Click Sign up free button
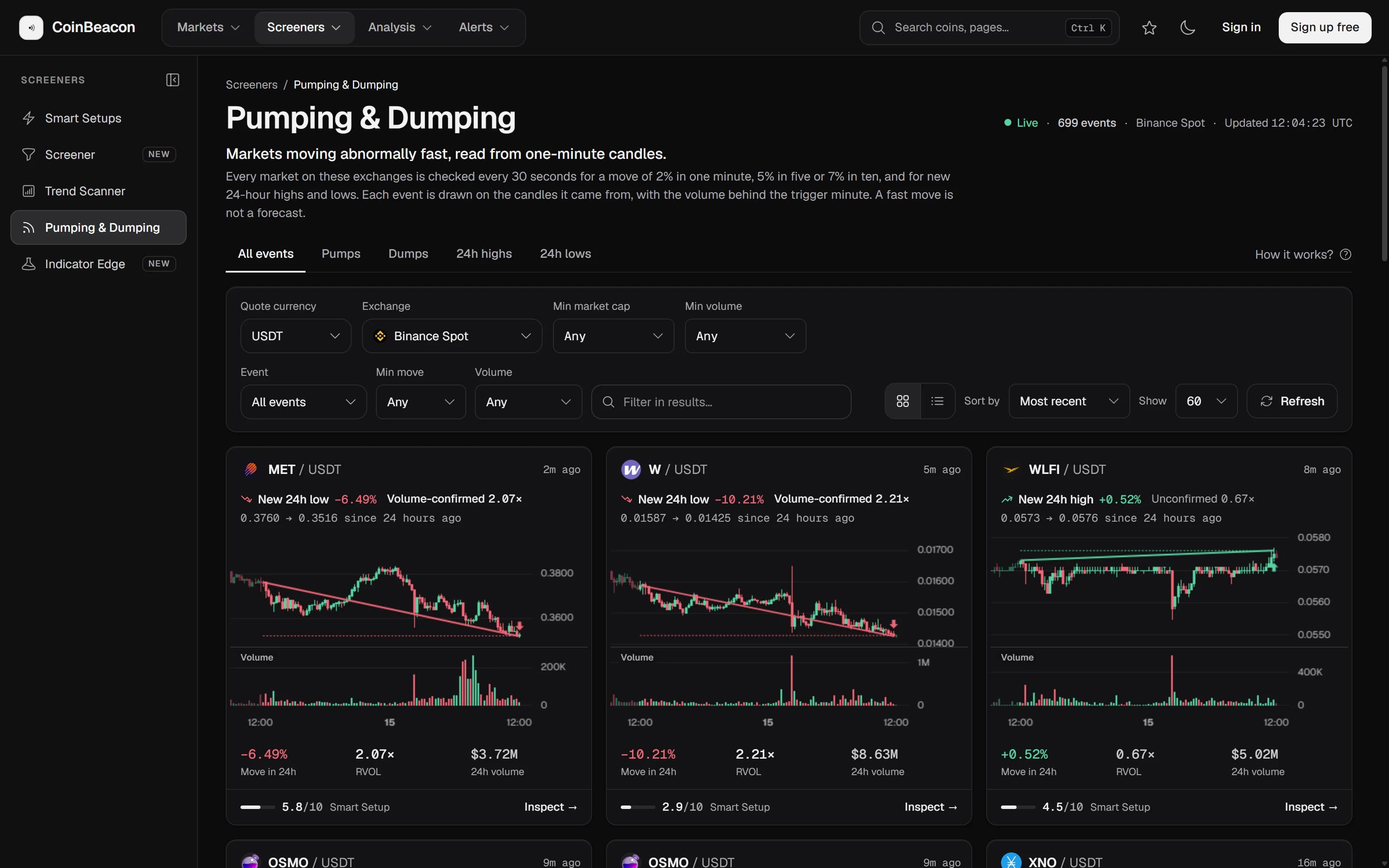The width and height of the screenshot is (1389, 868). [x=1324, y=27]
